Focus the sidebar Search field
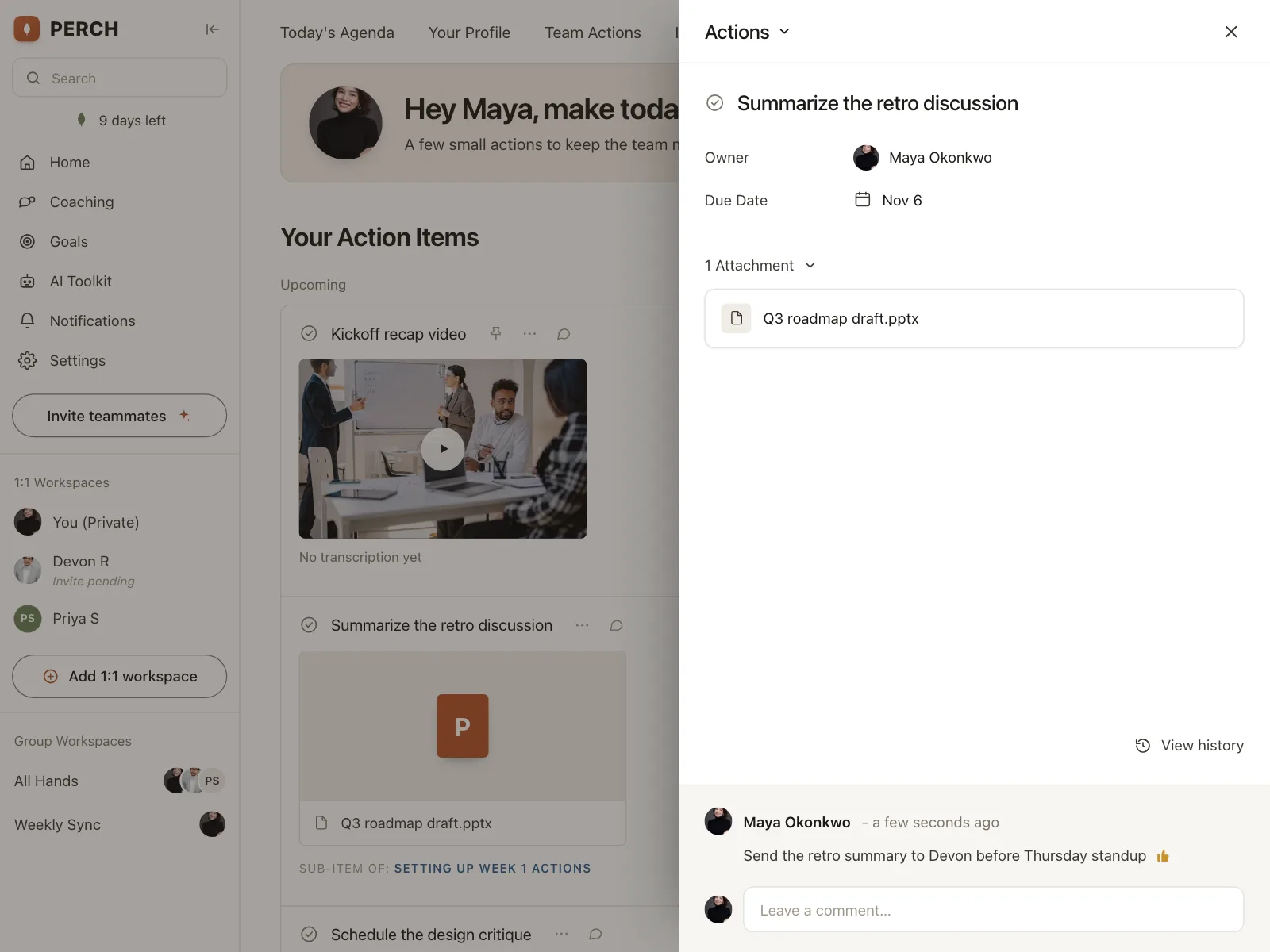Image resolution: width=1270 pixels, height=952 pixels. click(119, 78)
